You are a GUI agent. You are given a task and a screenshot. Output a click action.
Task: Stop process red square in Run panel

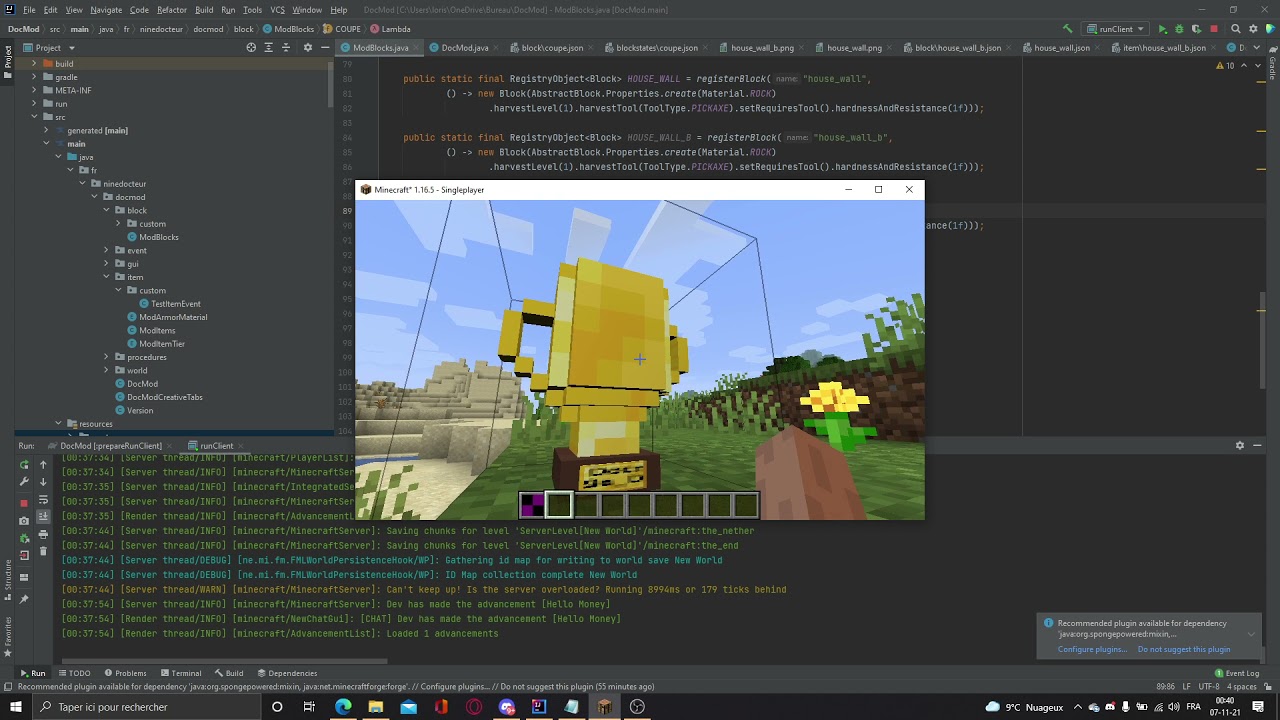pyautogui.click(x=25, y=503)
